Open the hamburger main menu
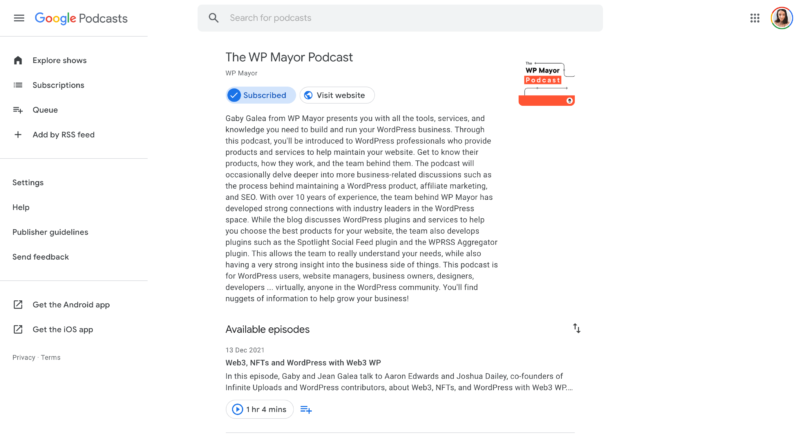 point(19,18)
